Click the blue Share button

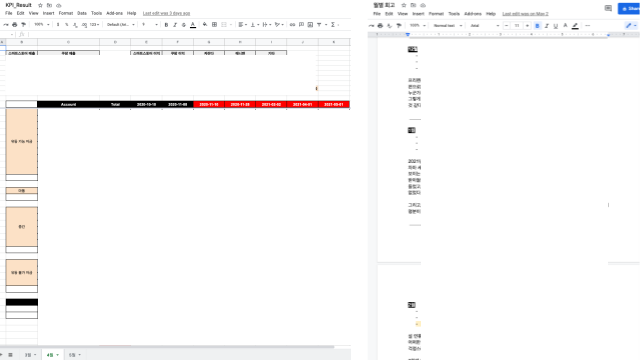coord(629,9)
